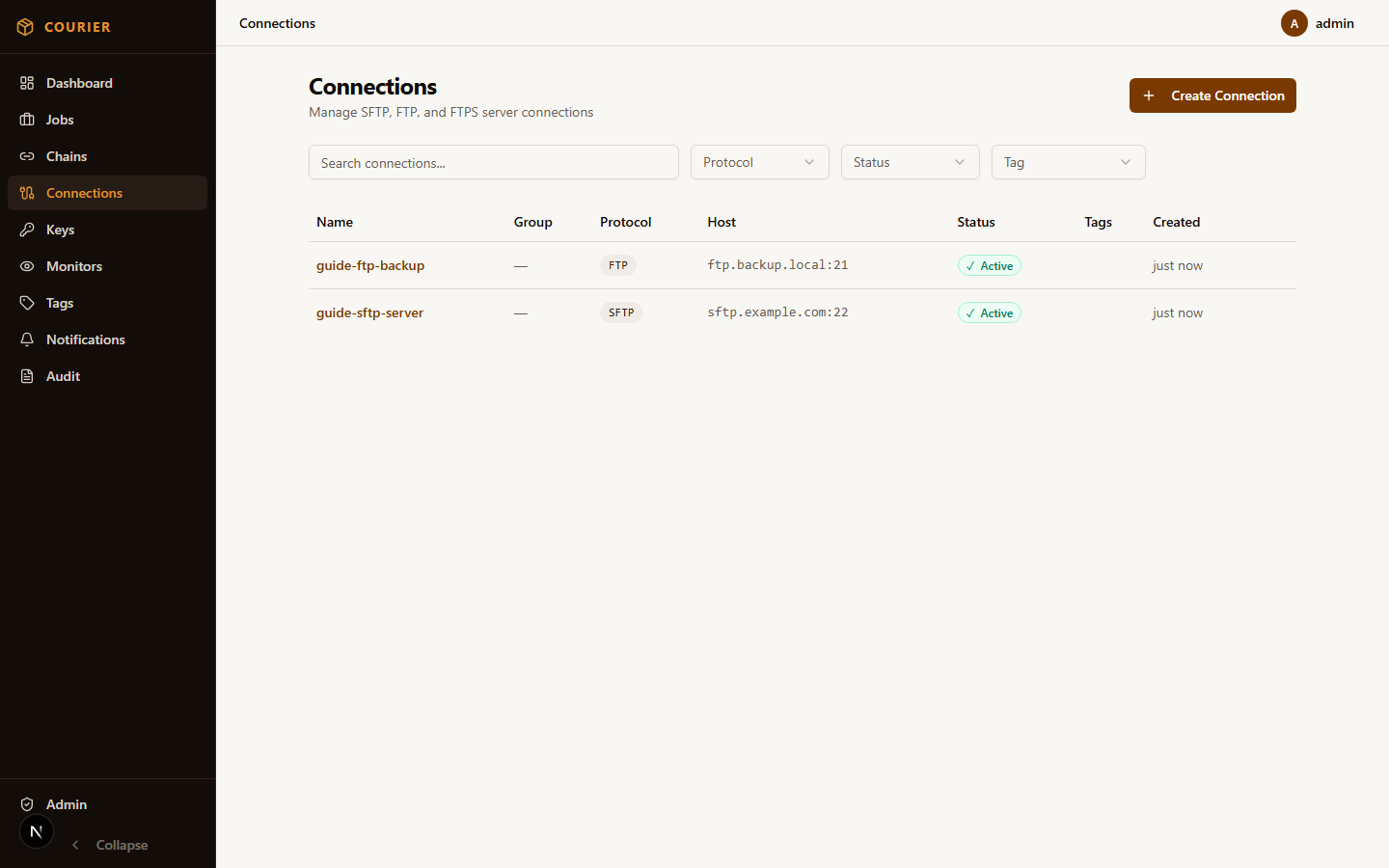Click the Chains link icon
Image resolution: width=1389 pixels, height=868 pixels.
[x=27, y=156]
